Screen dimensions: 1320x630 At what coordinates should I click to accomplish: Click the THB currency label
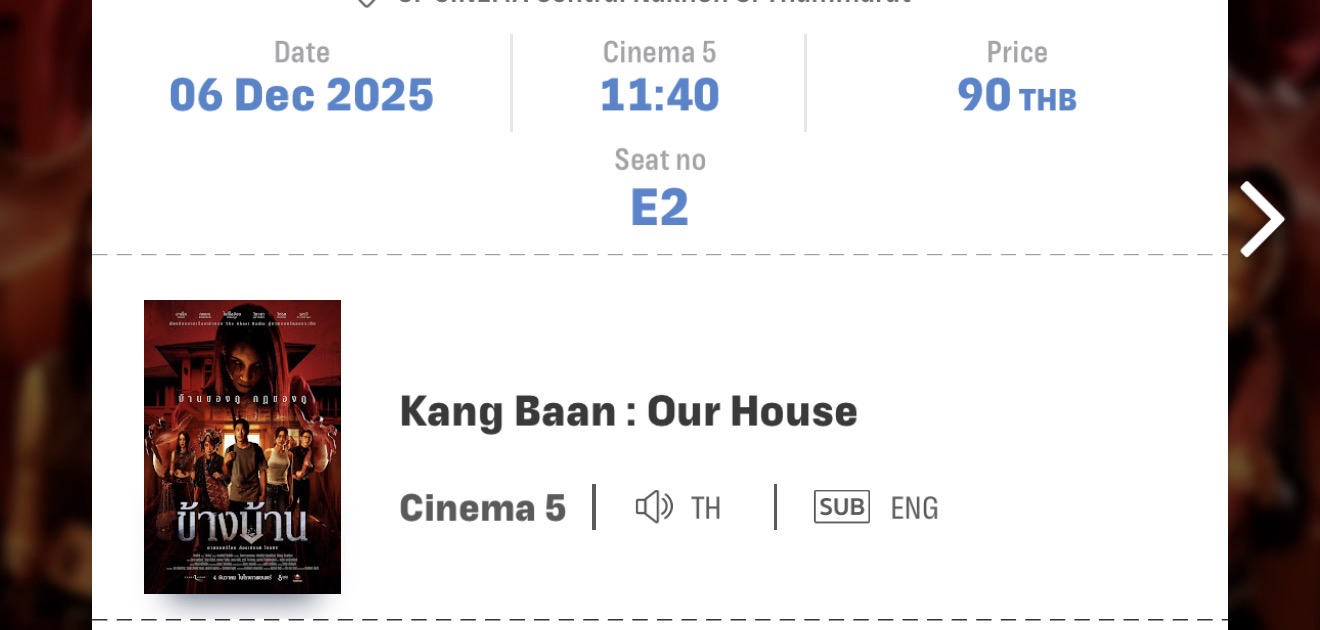[x=1047, y=99]
